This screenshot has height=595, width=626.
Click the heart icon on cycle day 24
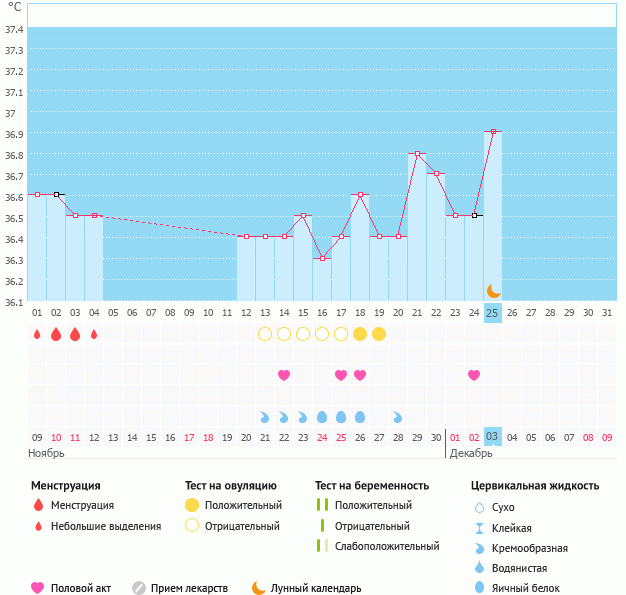pos(474,375)
